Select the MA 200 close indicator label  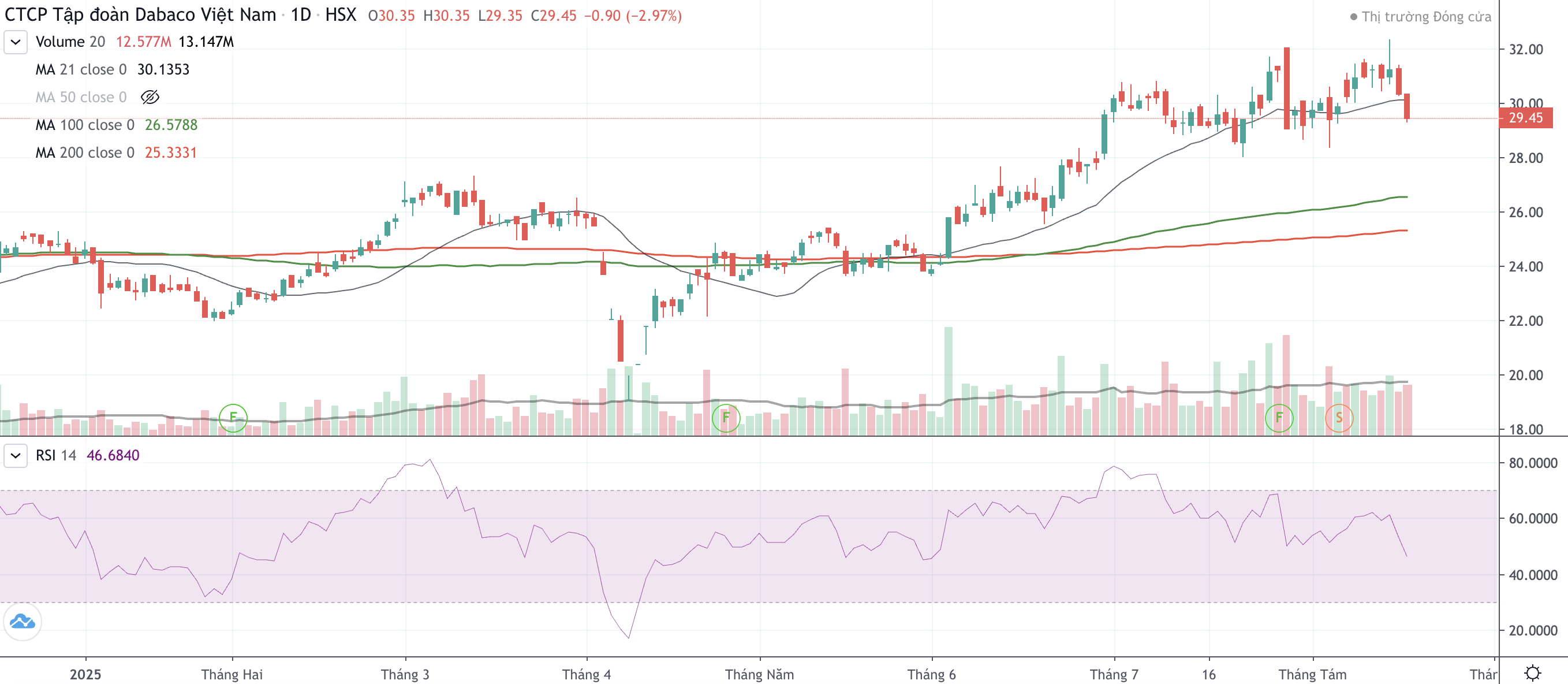point(85,153)
